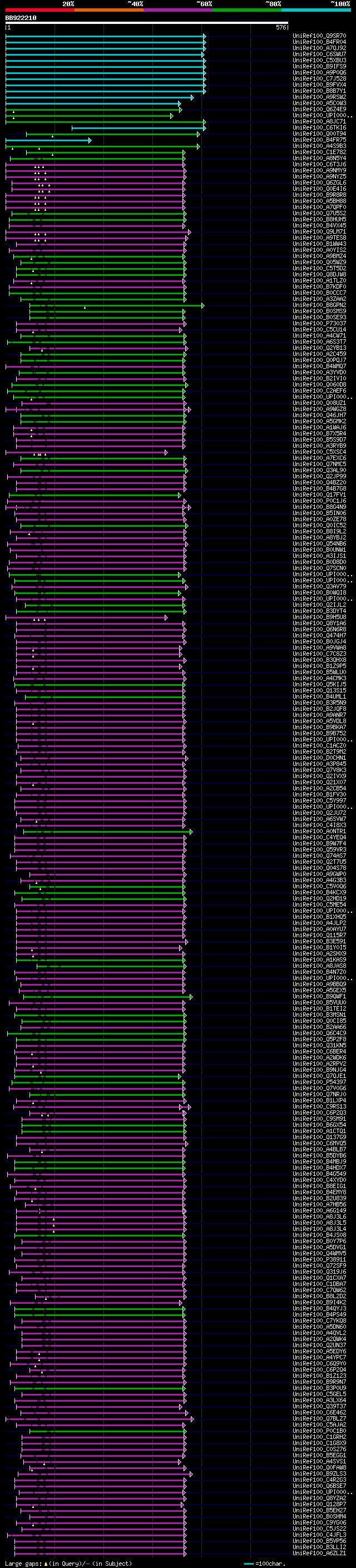The width and height of the screenshot is (356, 1568).
Task: Click the UniRef100_A5C0W3 label
Action: pos(319,103)
